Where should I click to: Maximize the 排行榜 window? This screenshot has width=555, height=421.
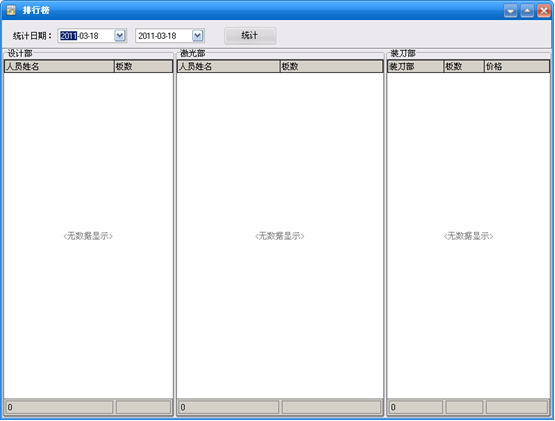[x=527, y=11]
